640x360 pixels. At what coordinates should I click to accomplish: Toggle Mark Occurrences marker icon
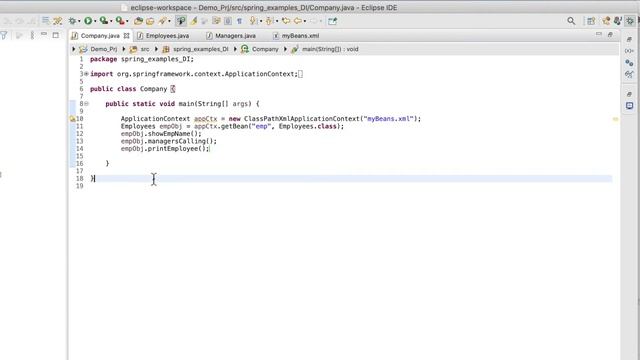tap(193, 21)
